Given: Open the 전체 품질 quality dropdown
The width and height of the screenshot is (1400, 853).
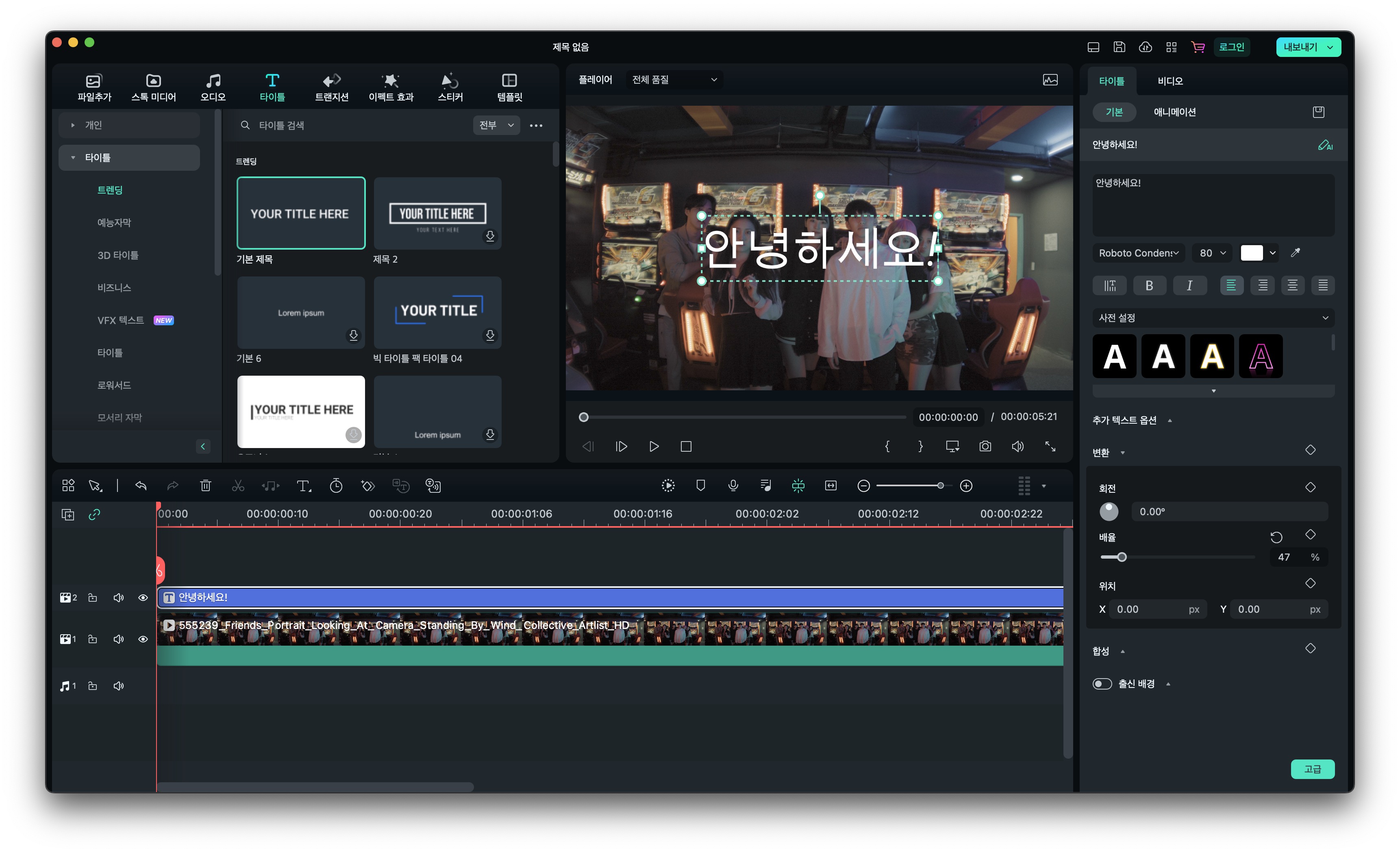Looking at the screenshot, I should click(x=674, y=80).
